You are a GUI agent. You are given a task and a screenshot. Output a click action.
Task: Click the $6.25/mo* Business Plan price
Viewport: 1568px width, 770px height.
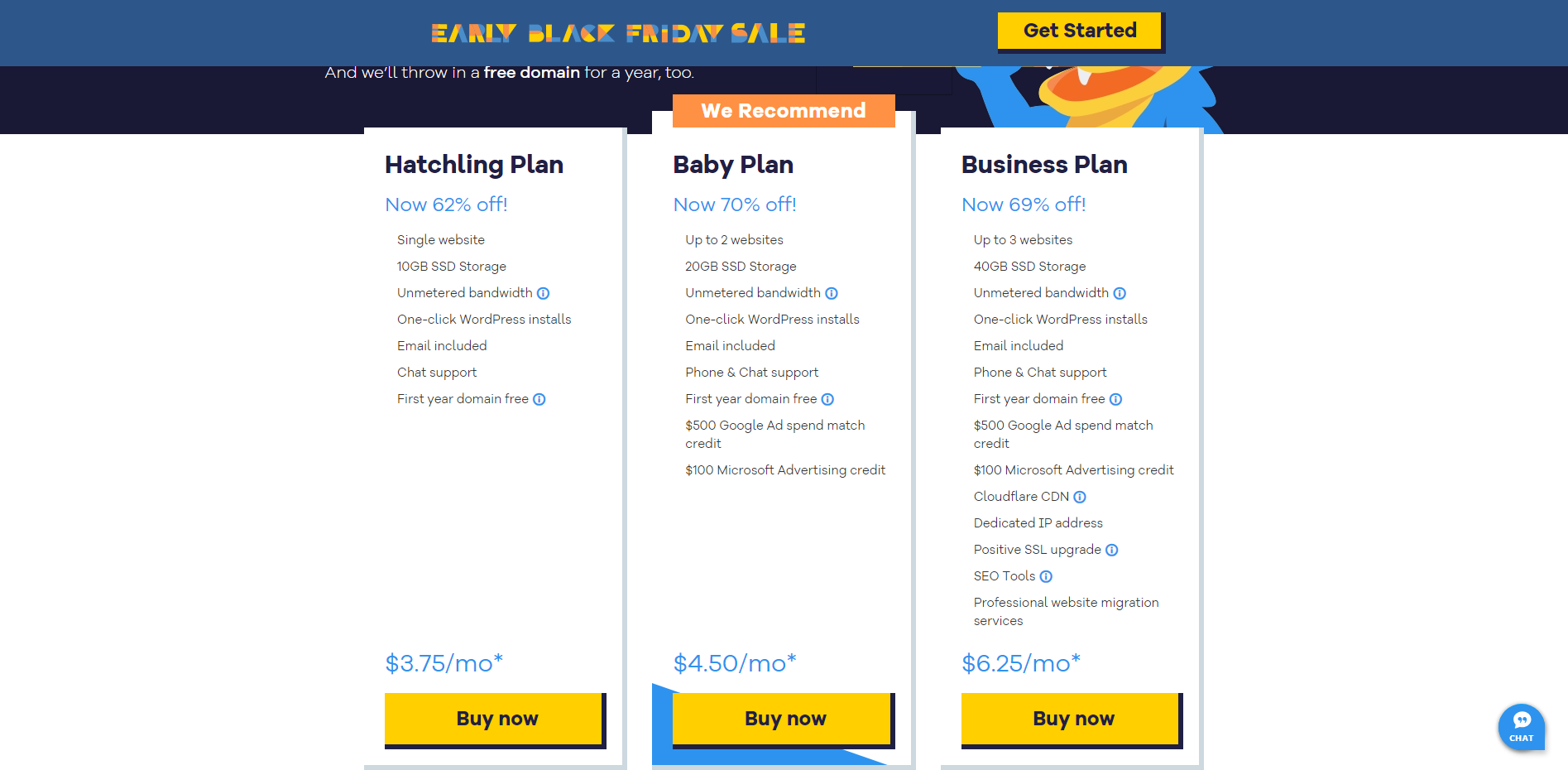1021,663
